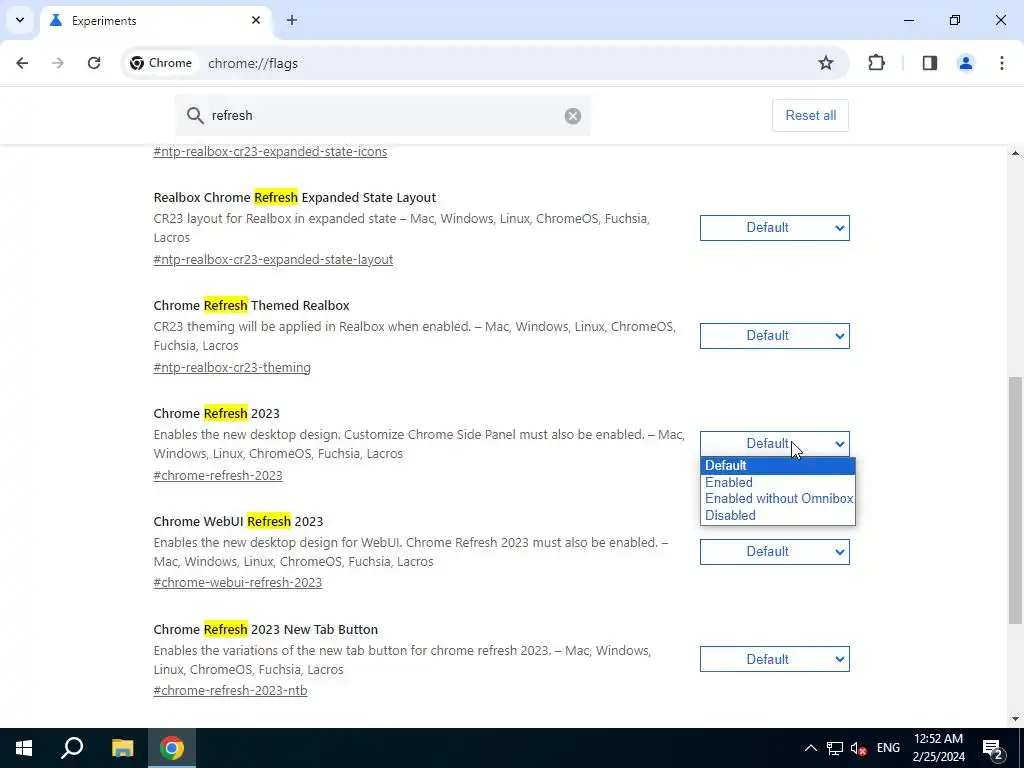
Task: Open #chrome-webui-refresh-2023 link
Action: point(238,583)
